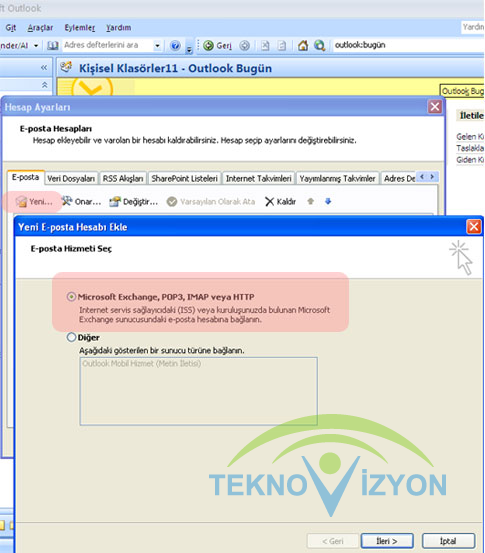Click the move up arrow icon
This screenshot has width=485, height=553.
tap(311, 201)
